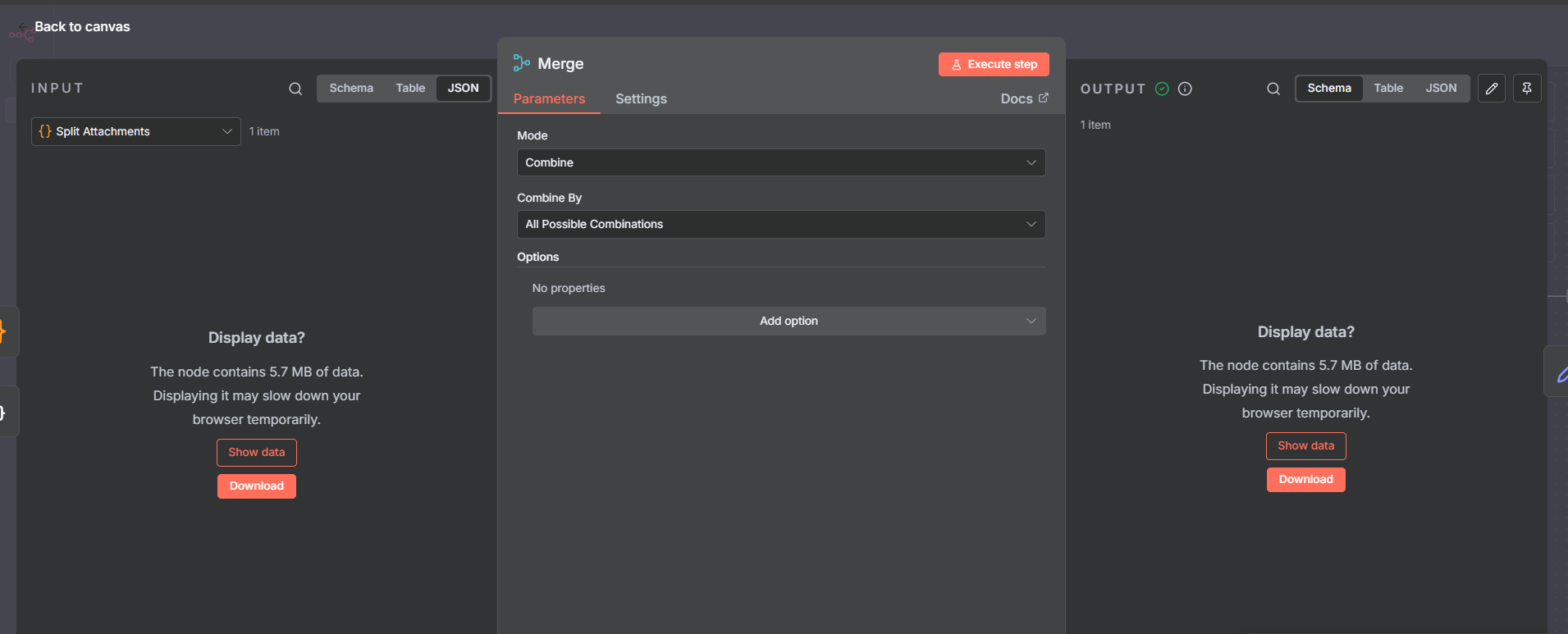Switch output view to JSON
The height and width of the screenshot is (634, 1568).
click(x=1441, y=89)
